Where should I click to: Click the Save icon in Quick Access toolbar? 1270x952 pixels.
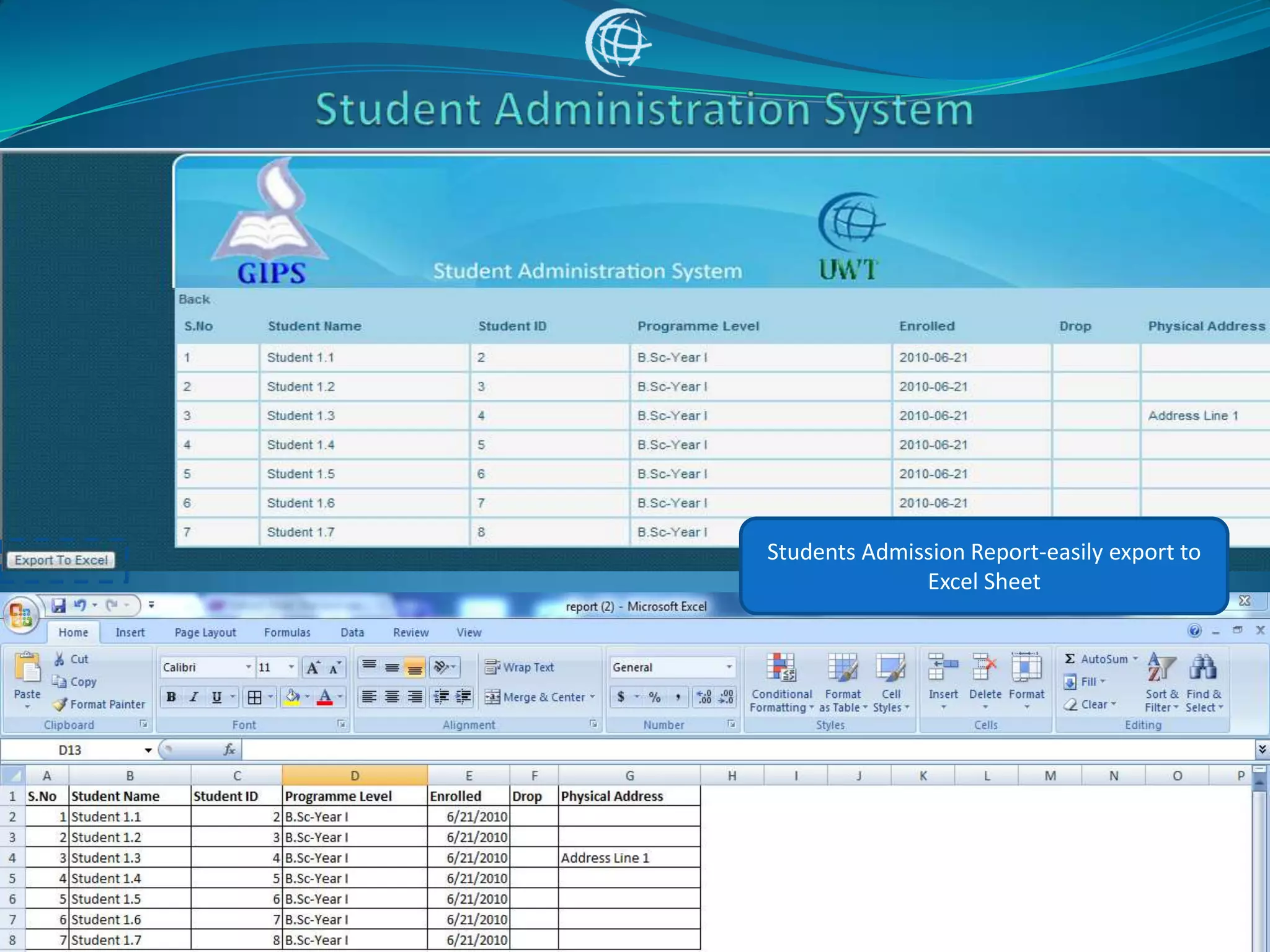click(x=58, y=605)
